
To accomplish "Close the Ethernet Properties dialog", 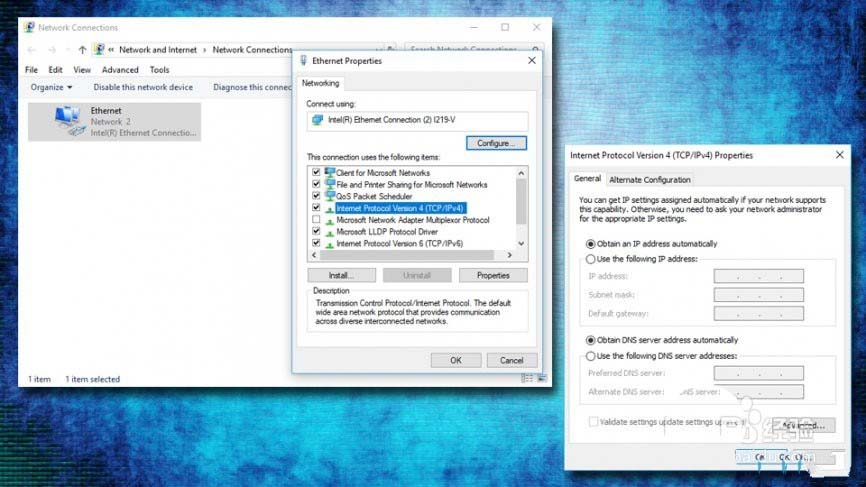I will click(532, 61).
